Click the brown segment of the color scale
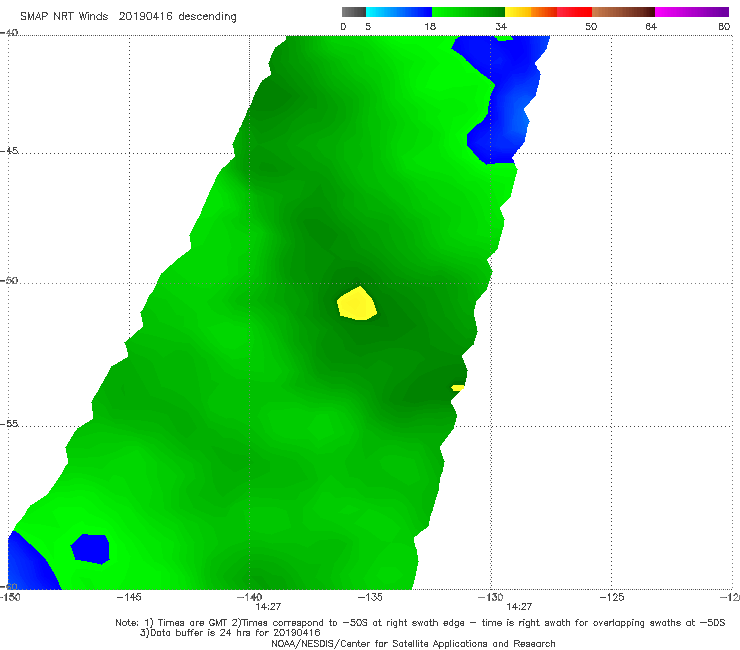The width and height of the screenshot is (740, 650). (x=623, y=12)
